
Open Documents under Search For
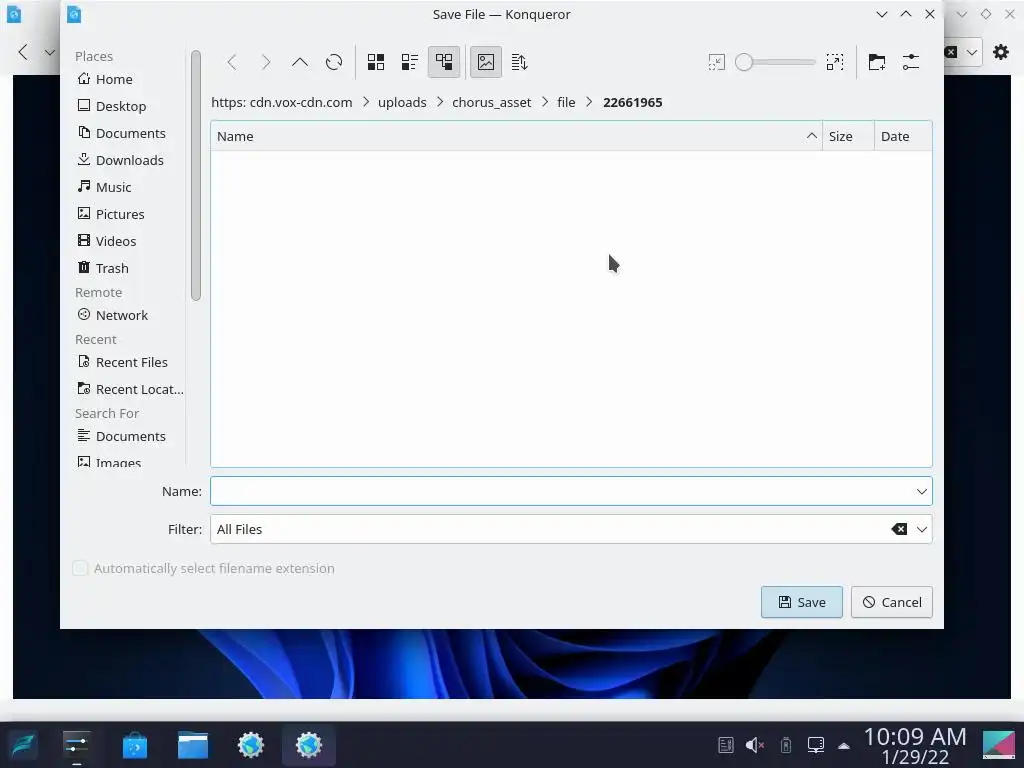point(129,436)
